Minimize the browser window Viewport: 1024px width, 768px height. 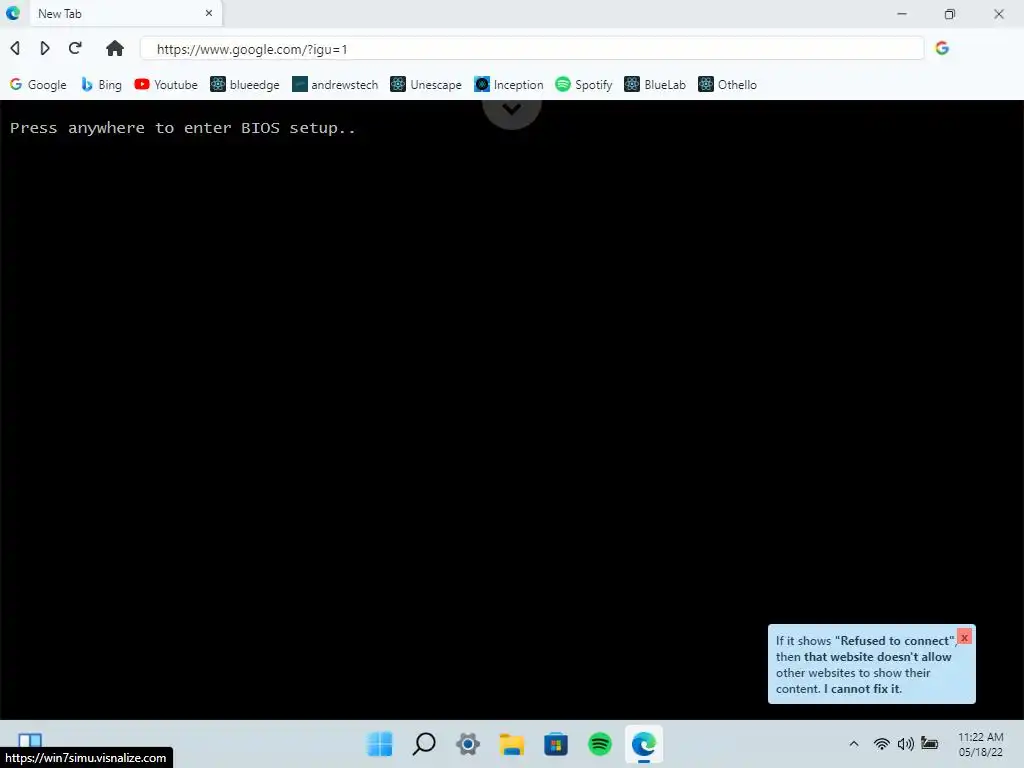902,14
